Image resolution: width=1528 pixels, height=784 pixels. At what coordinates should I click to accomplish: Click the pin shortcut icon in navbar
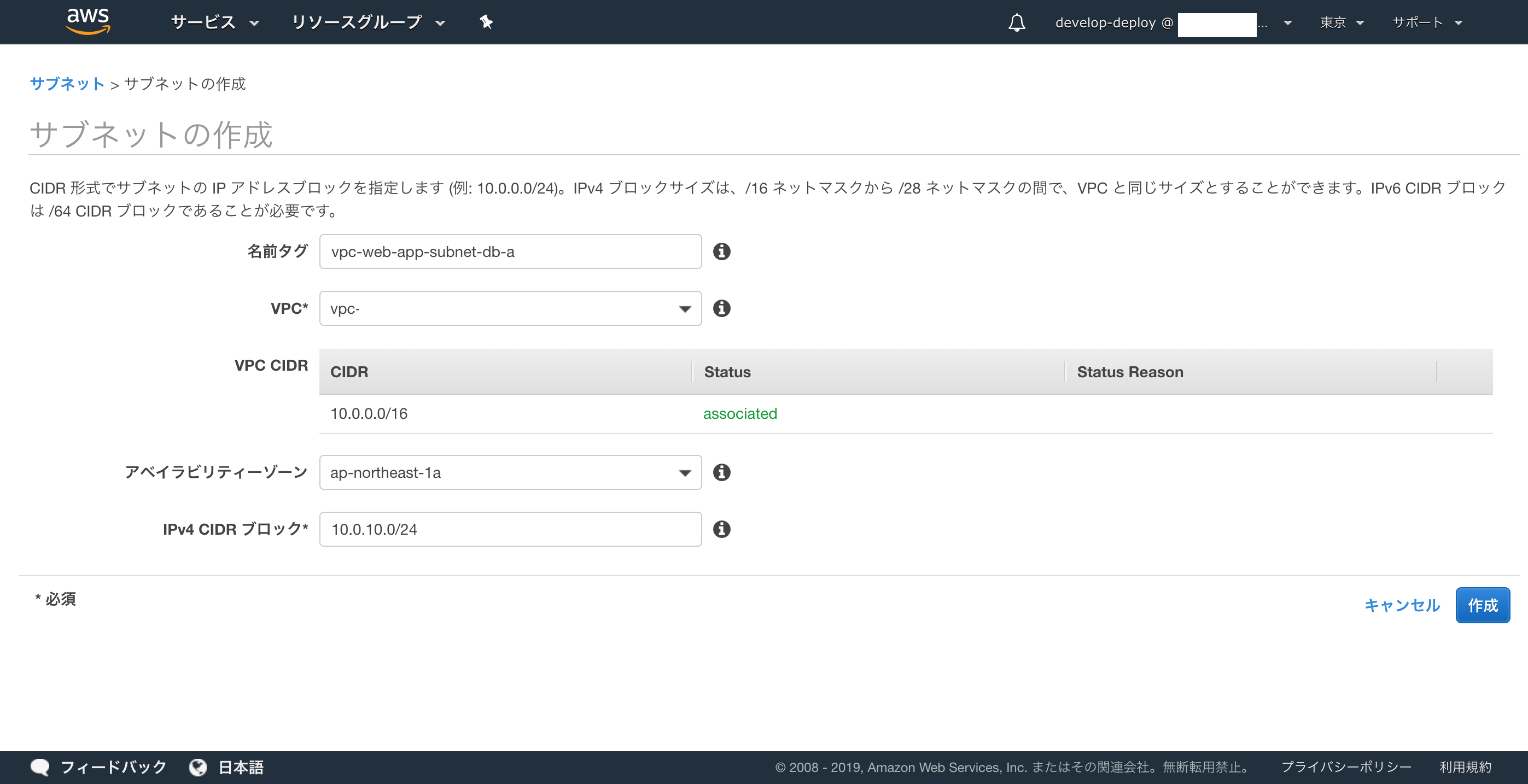[486, 22]
